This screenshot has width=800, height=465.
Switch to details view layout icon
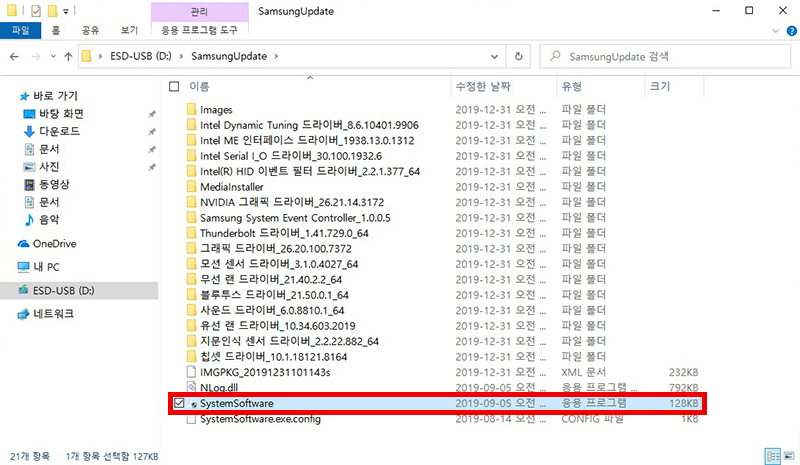[773, 455]
